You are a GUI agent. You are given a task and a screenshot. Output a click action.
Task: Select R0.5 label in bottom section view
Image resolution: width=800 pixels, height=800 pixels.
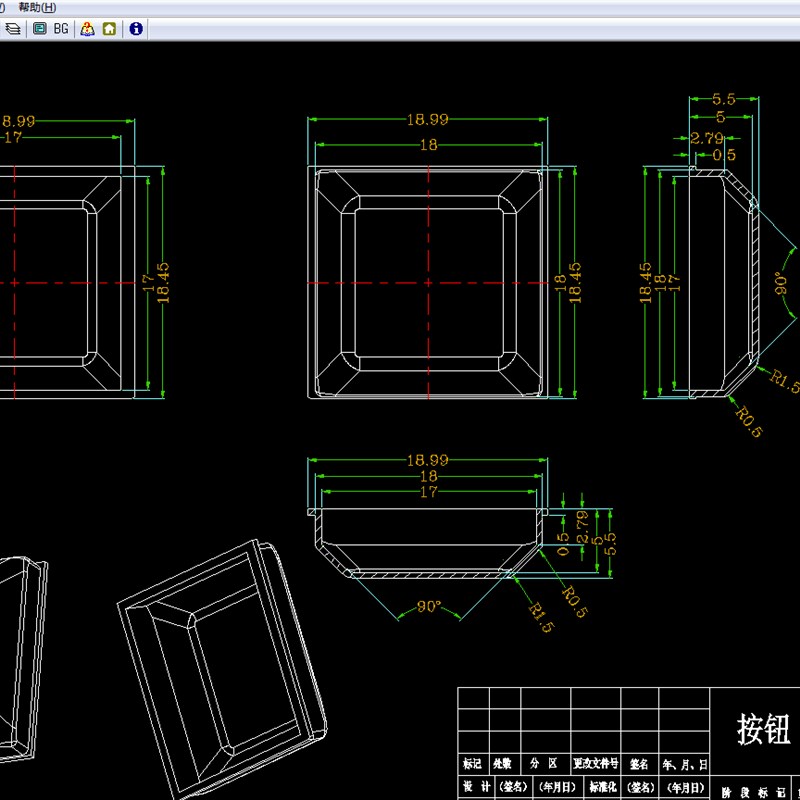[x=575, y=602]
